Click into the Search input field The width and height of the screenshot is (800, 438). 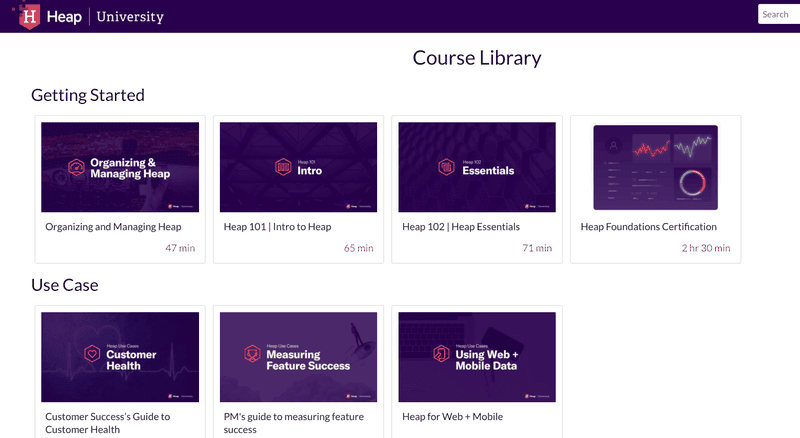[778, 14]
